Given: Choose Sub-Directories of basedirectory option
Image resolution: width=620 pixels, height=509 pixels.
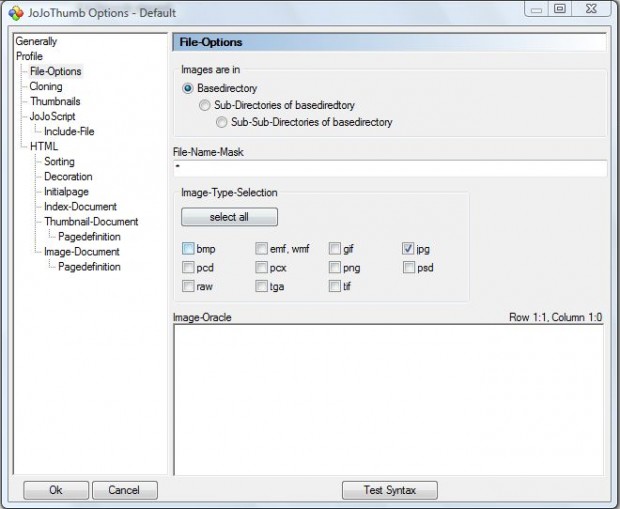Looking at the screenshot, I should (x=204, y=105).
